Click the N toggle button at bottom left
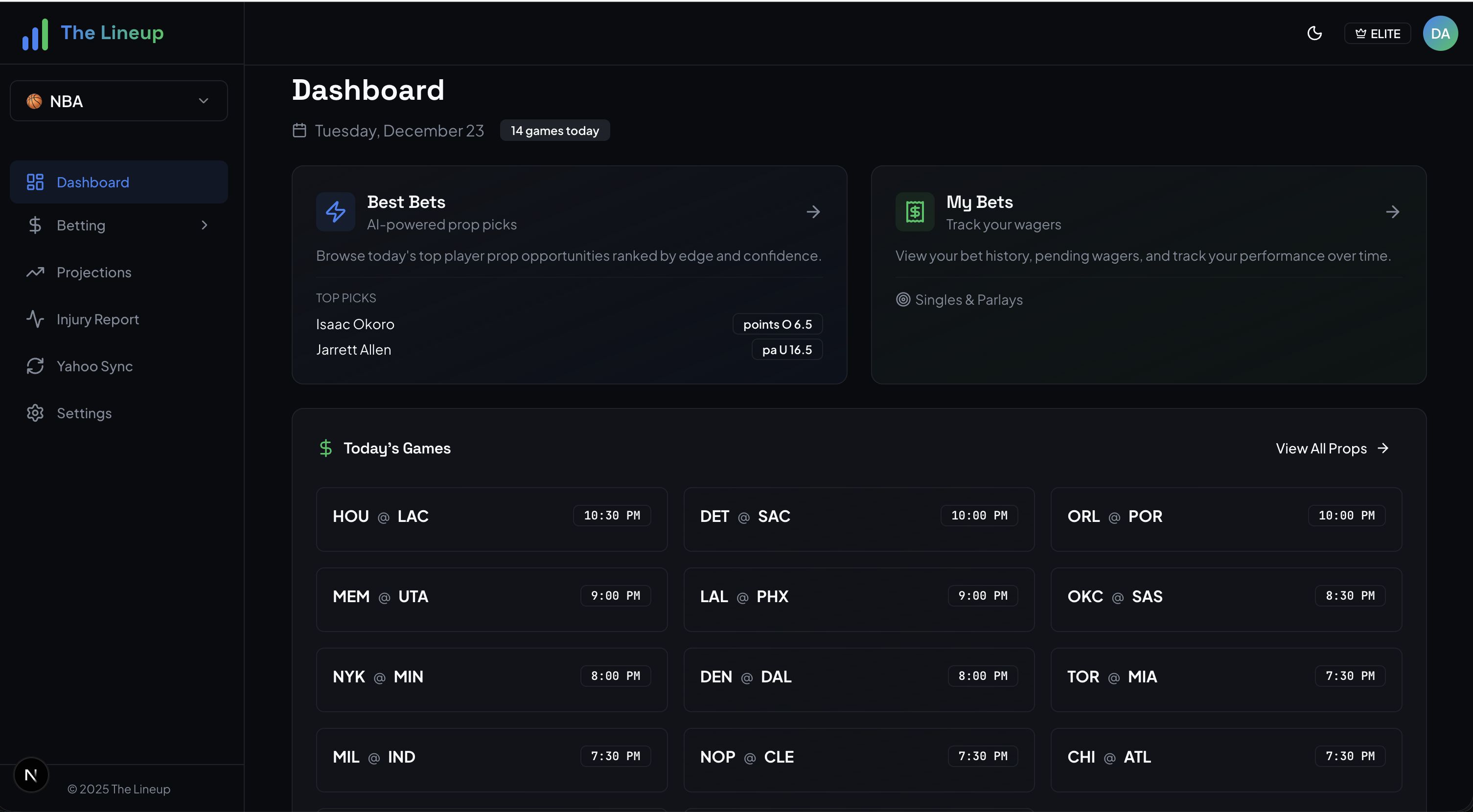The image size is (1473, 812). pyautogui.click(x=31, y=774)
